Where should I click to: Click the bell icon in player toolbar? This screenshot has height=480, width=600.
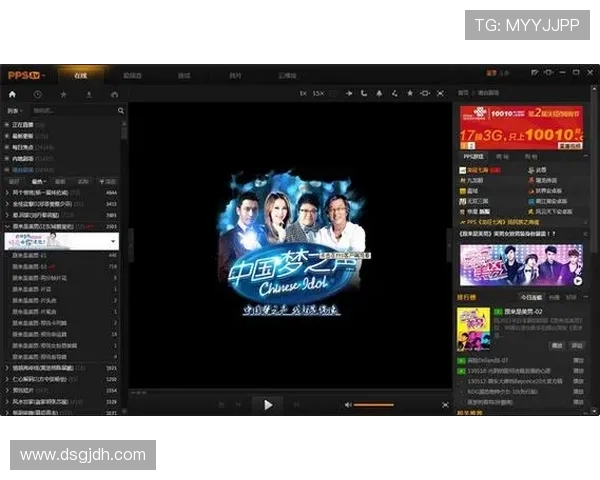pyautogui.click(x=379, y=92)
